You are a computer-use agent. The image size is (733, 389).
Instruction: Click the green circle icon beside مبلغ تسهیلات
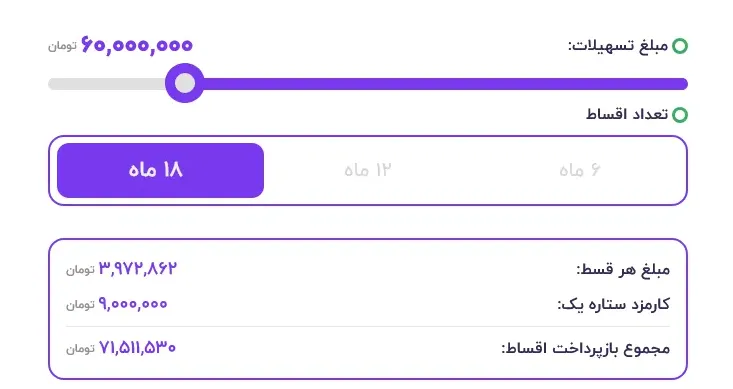click(x=680, y=46)
